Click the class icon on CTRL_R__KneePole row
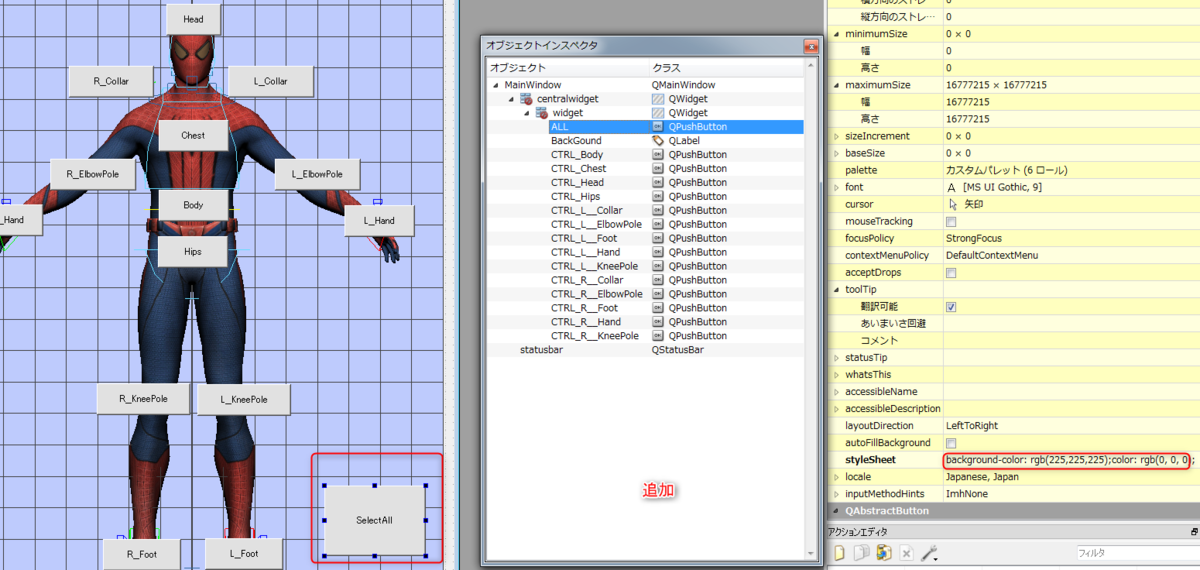 click(x=658, y=337)
